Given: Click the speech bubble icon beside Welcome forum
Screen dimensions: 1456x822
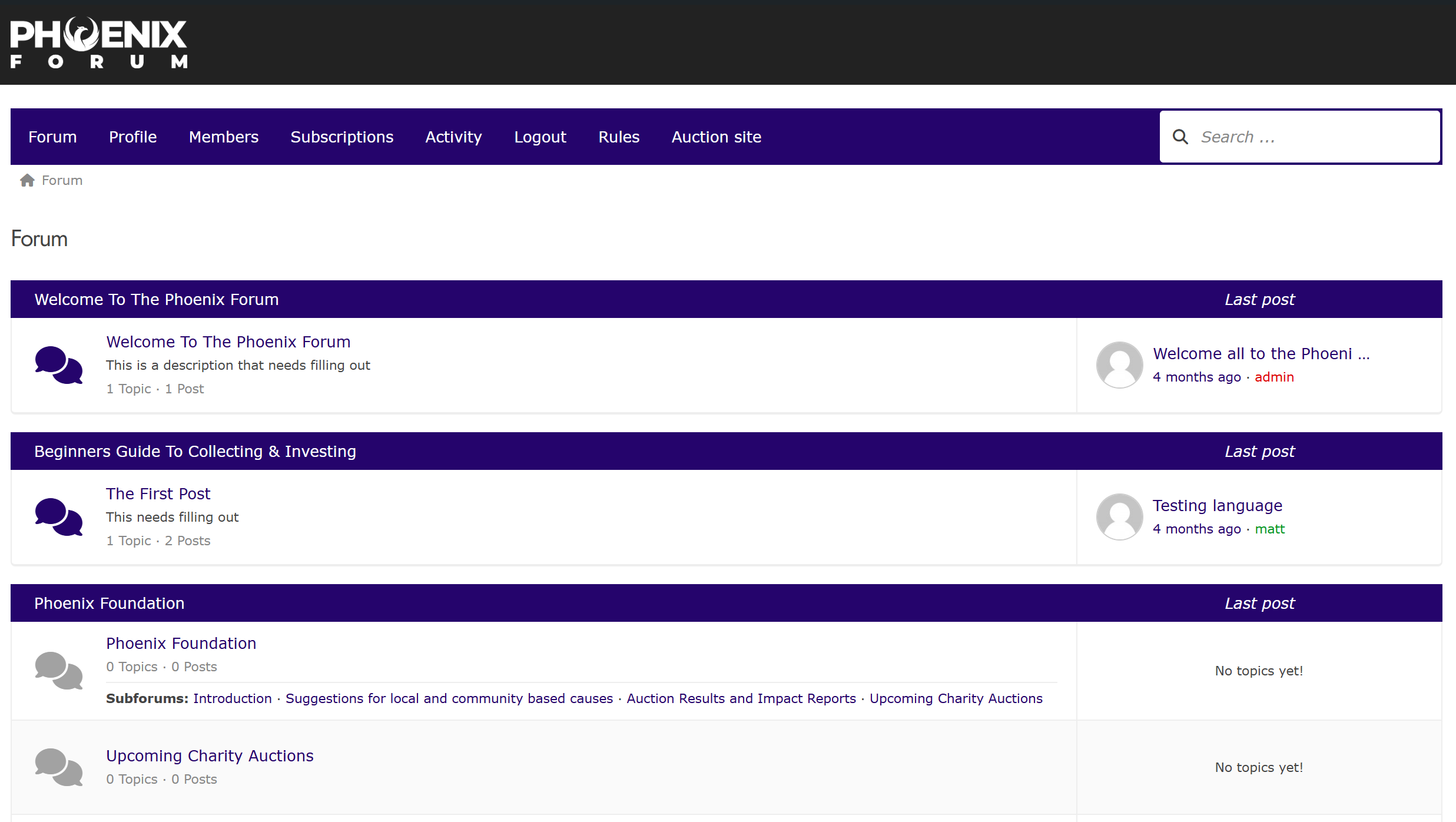Looking at the screenshot, I should point(58,365).
